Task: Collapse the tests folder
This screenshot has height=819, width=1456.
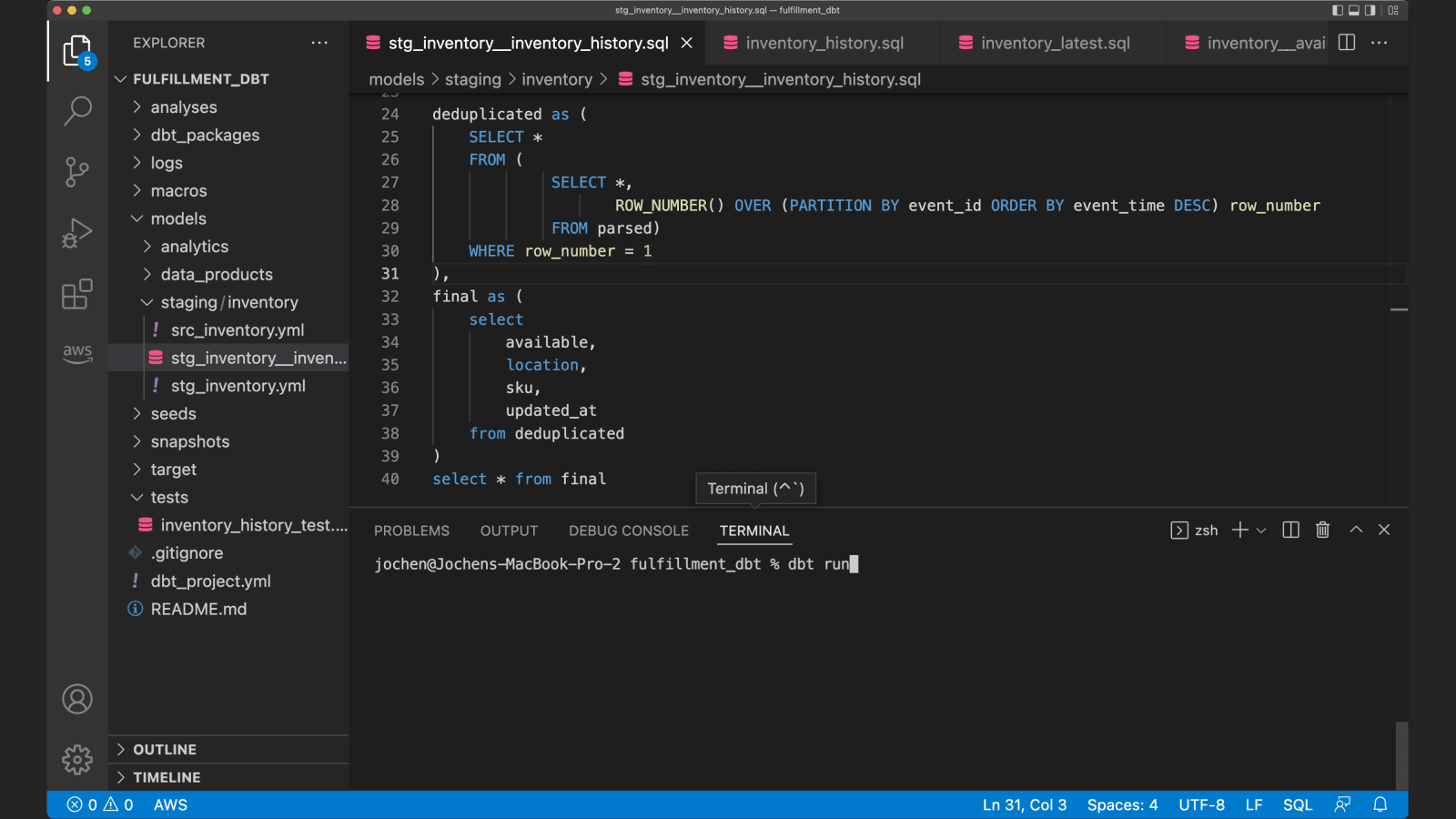Action: point(227,498)
